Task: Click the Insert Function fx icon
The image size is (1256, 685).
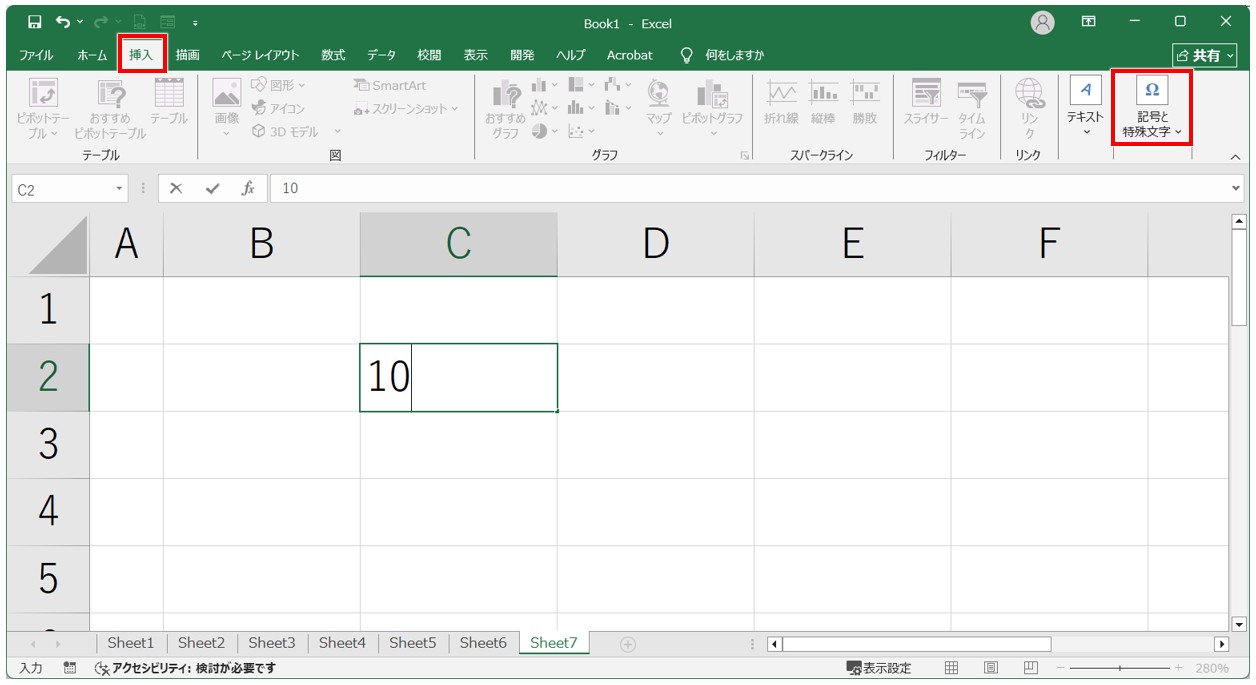Action: pyautogui.click(x=248, y=188)
